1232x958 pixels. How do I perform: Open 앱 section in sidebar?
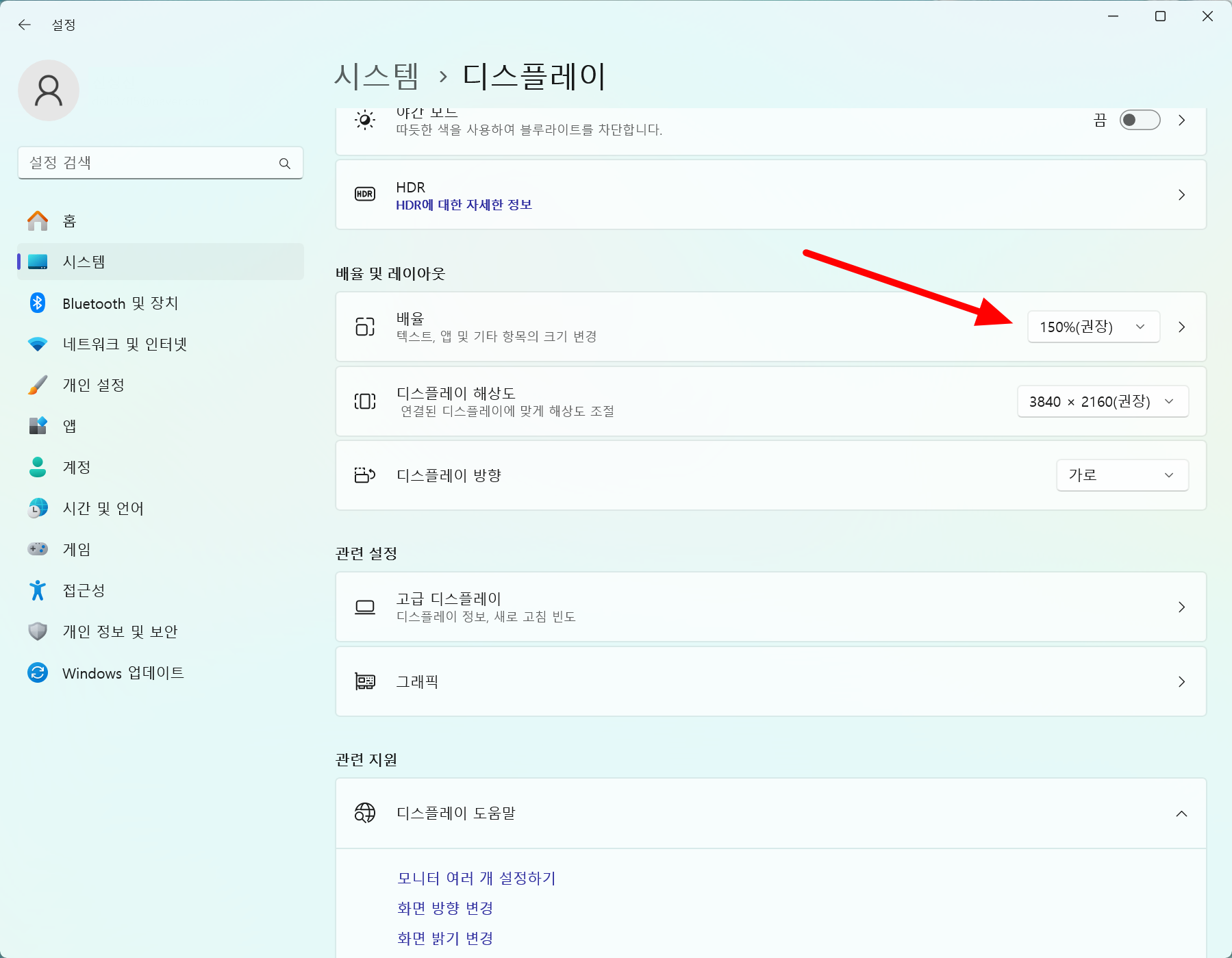click(x=160, y=426)
